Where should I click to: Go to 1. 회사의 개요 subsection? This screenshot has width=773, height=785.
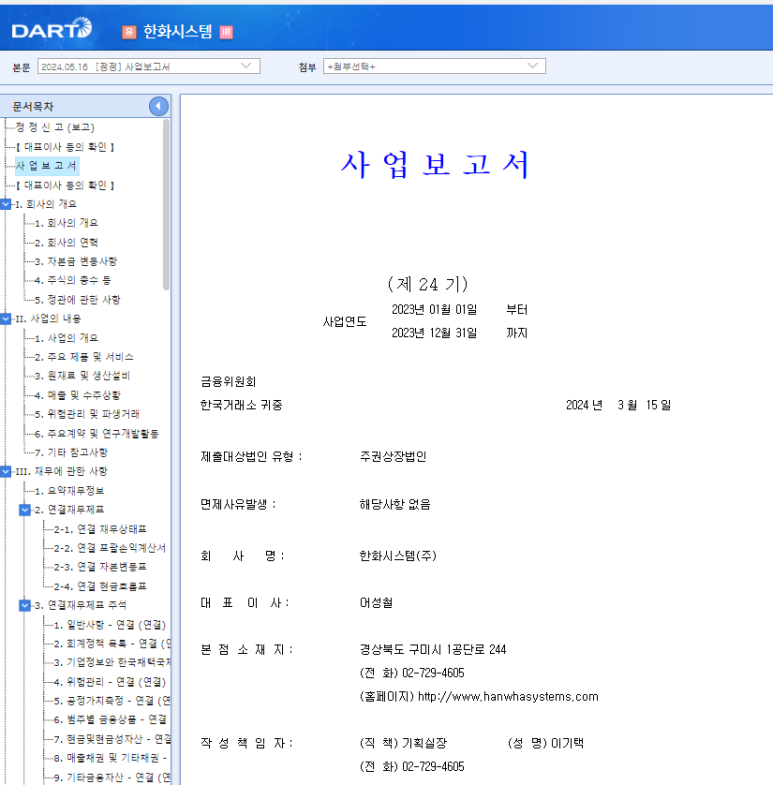[x=67, y=223]
